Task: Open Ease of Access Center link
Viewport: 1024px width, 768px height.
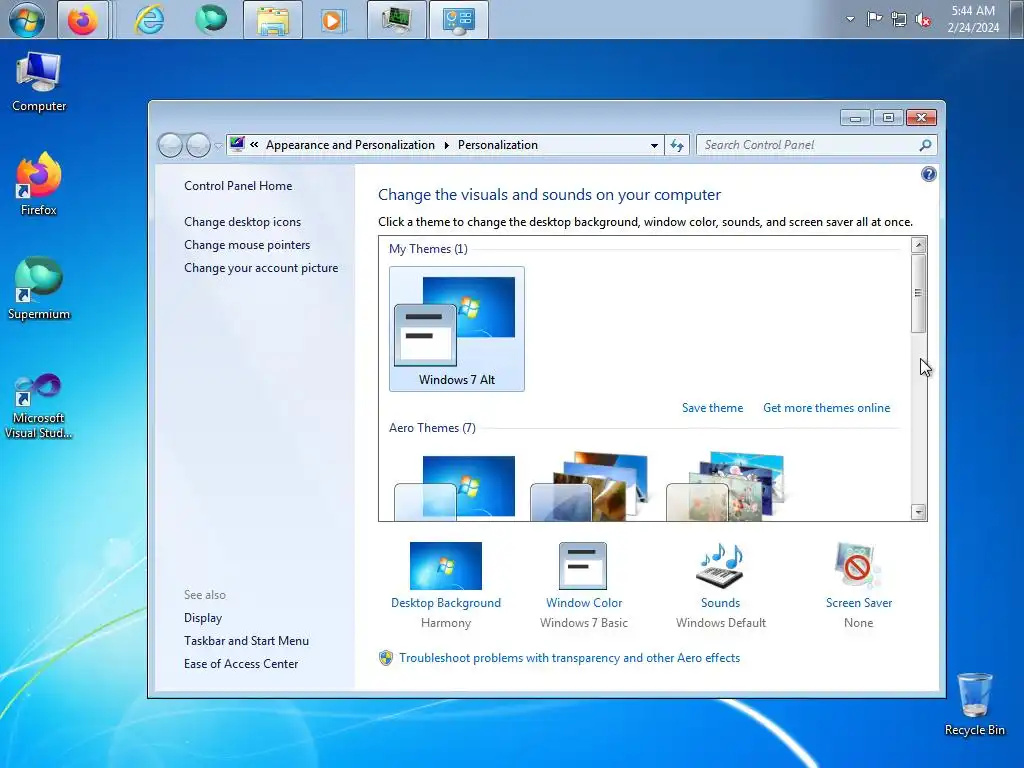Action: 241,664
